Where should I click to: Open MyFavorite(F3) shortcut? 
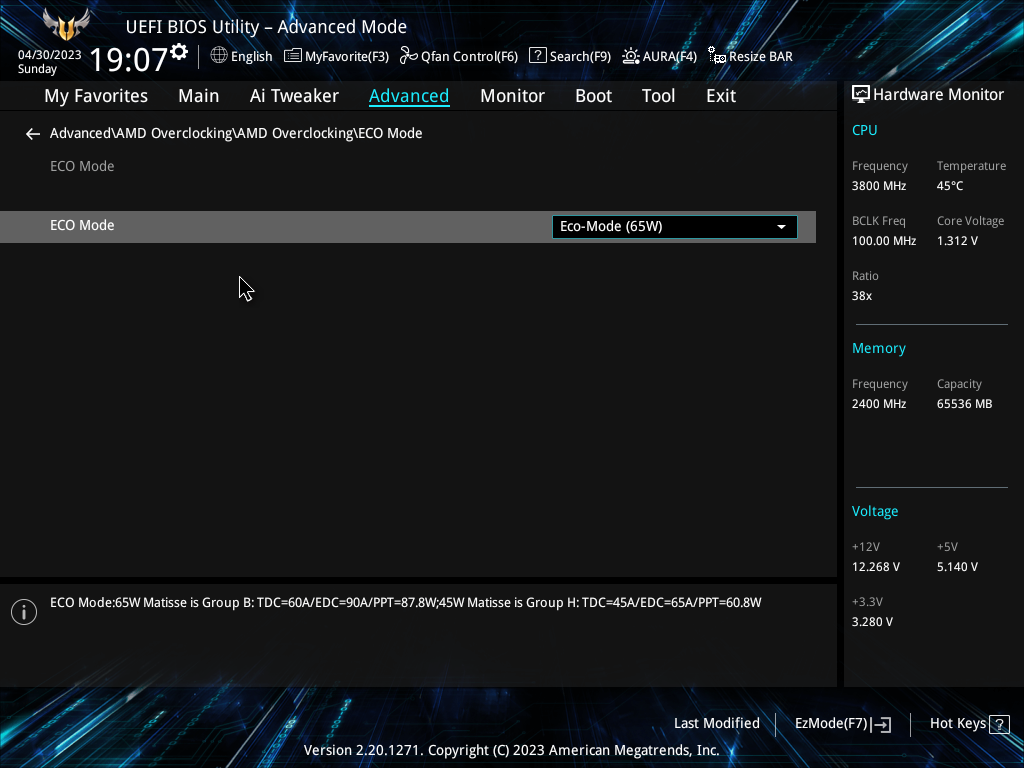tap(347, 57)
